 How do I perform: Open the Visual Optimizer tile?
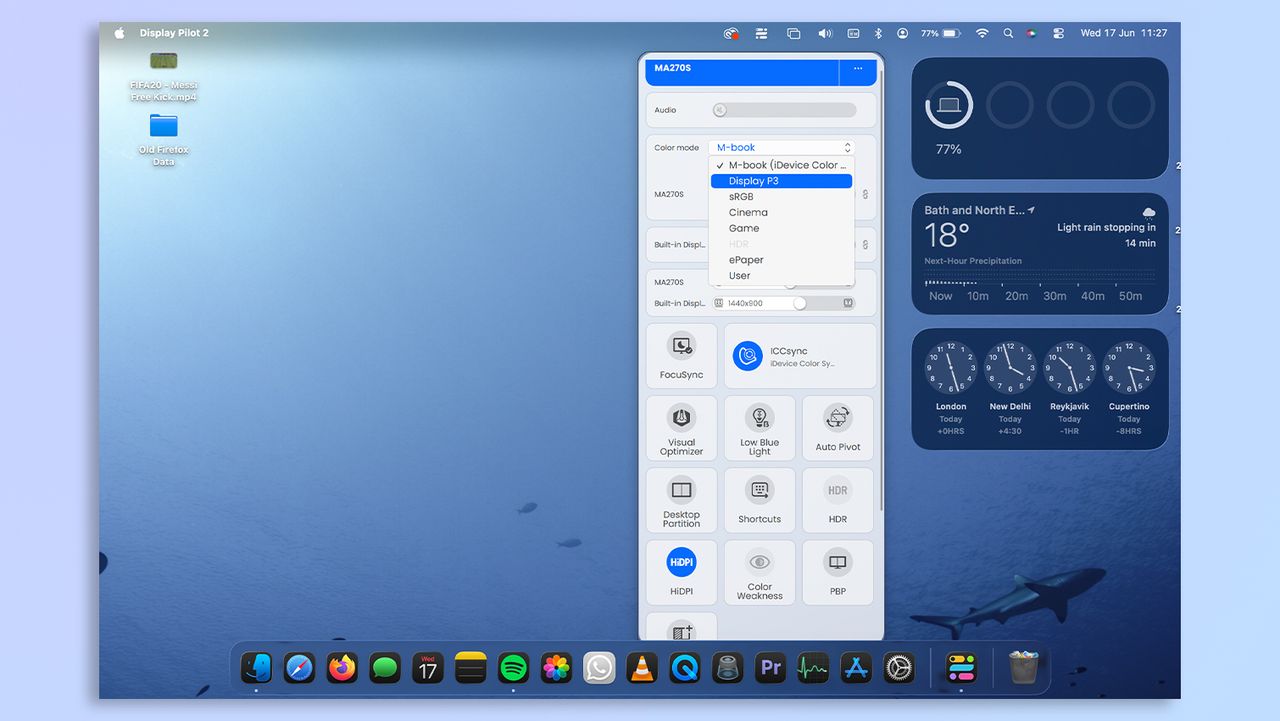tap(682, 428)
